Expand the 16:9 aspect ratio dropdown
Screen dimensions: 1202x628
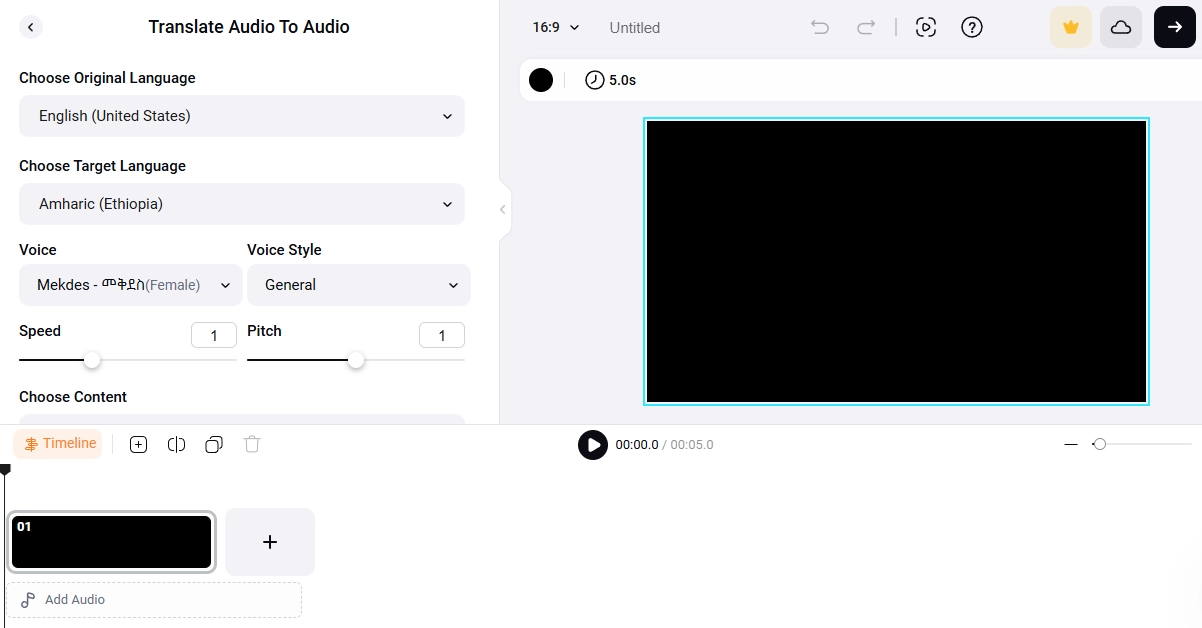coord(554,27)
